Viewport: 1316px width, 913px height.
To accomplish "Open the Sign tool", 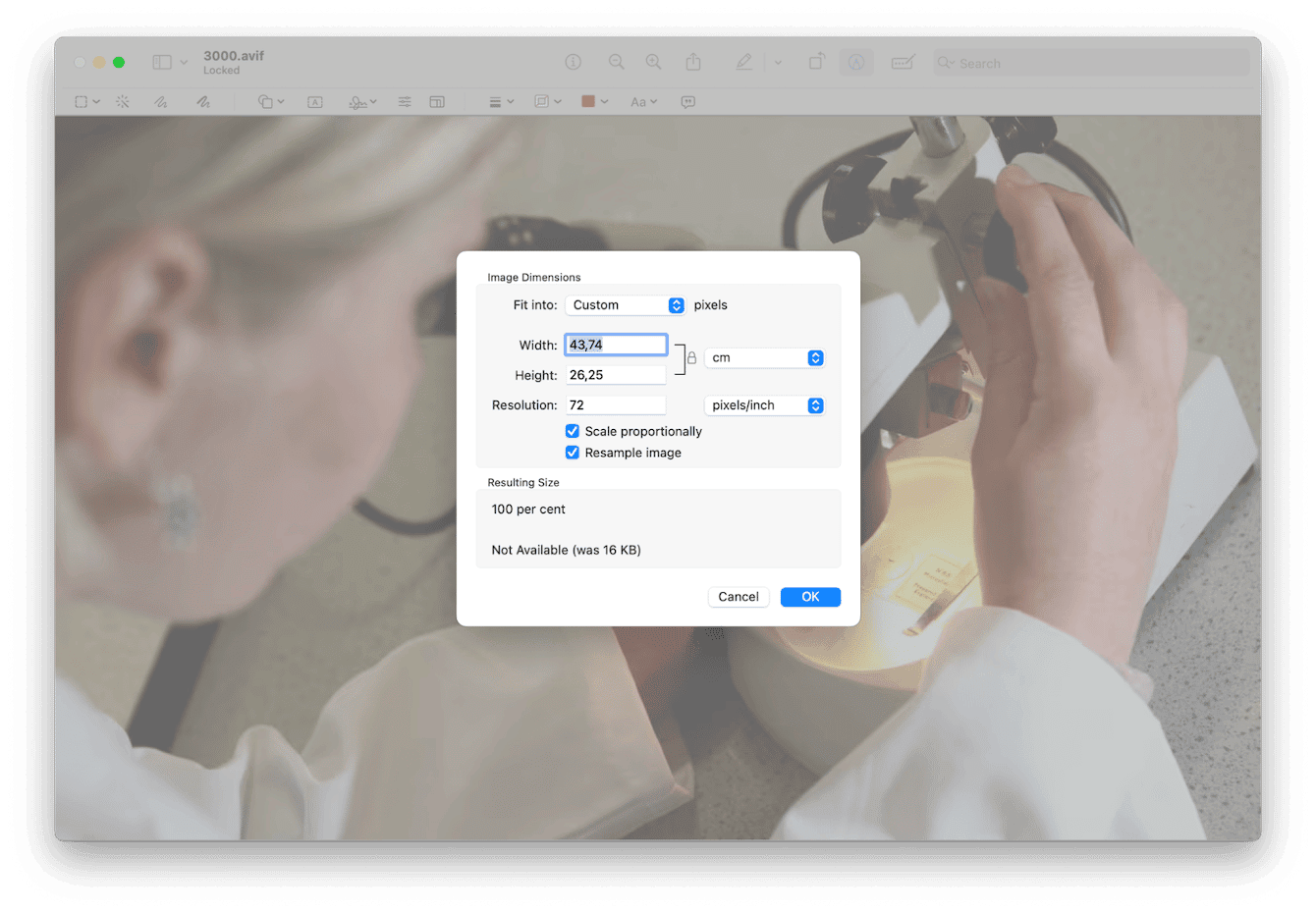I will pos(358,101).
